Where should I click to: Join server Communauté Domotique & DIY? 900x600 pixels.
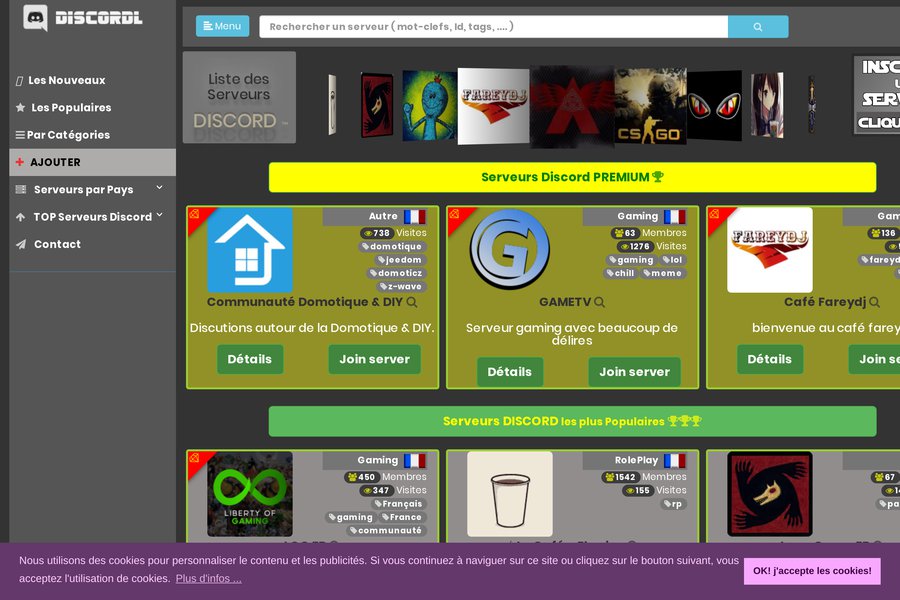tap(374, 359)
